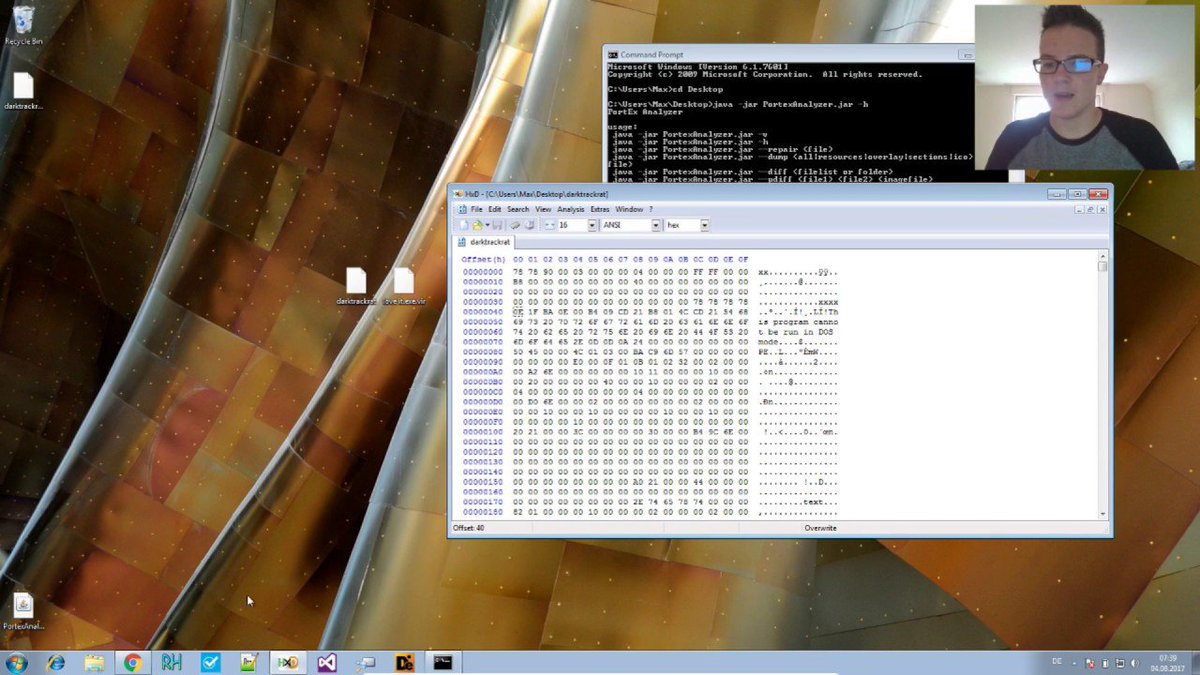Image resolution: width=1200 pixels, height=675 pixels.
Task: Click the network computers taskbar icon
Action: pyautogui.click(x=366, y=662)
